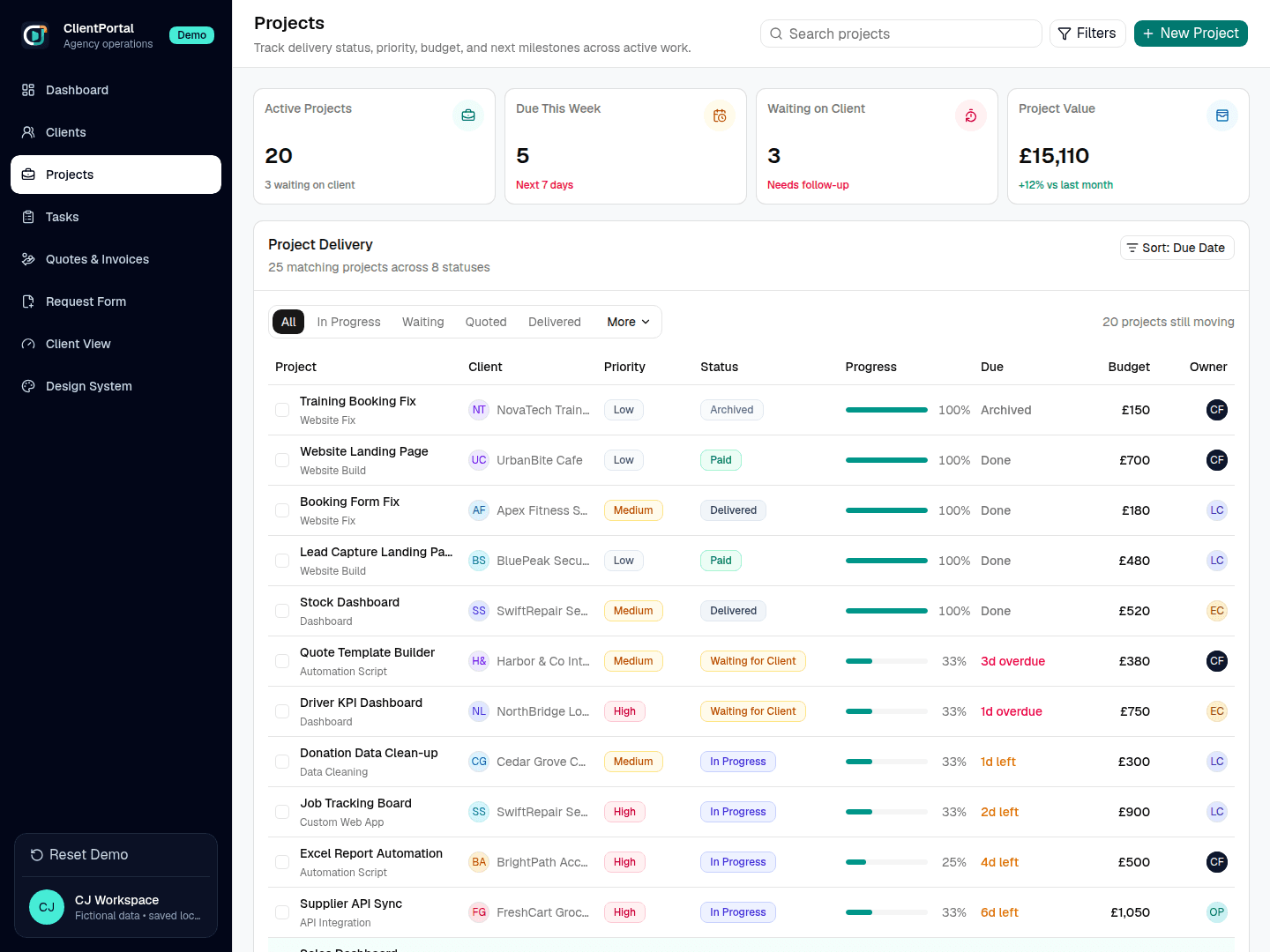Expand the More status dropdown

629,322
